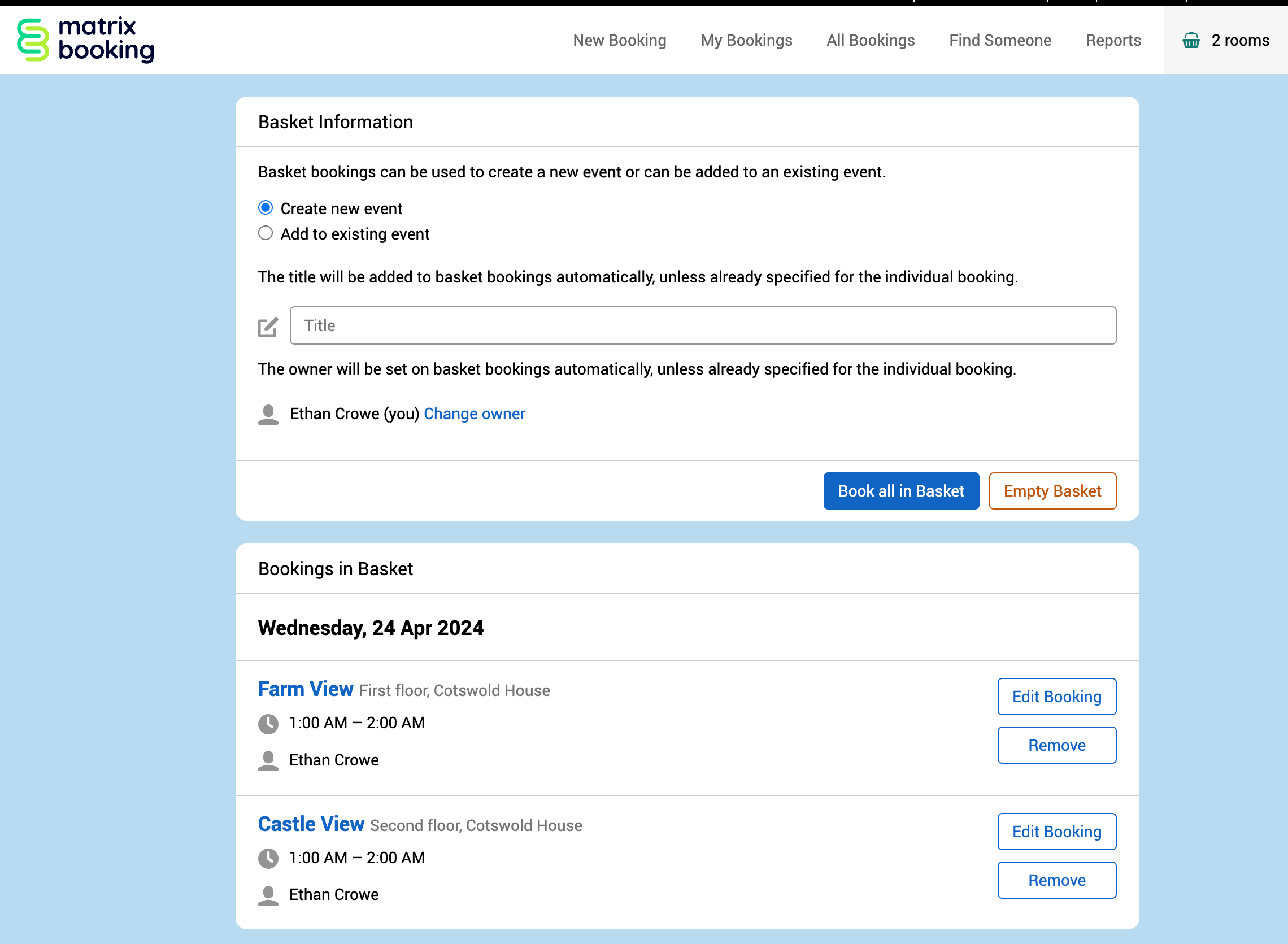Click the owner person icon beside Ethan Crowe (you)
1288x944 pixels.
268,414
